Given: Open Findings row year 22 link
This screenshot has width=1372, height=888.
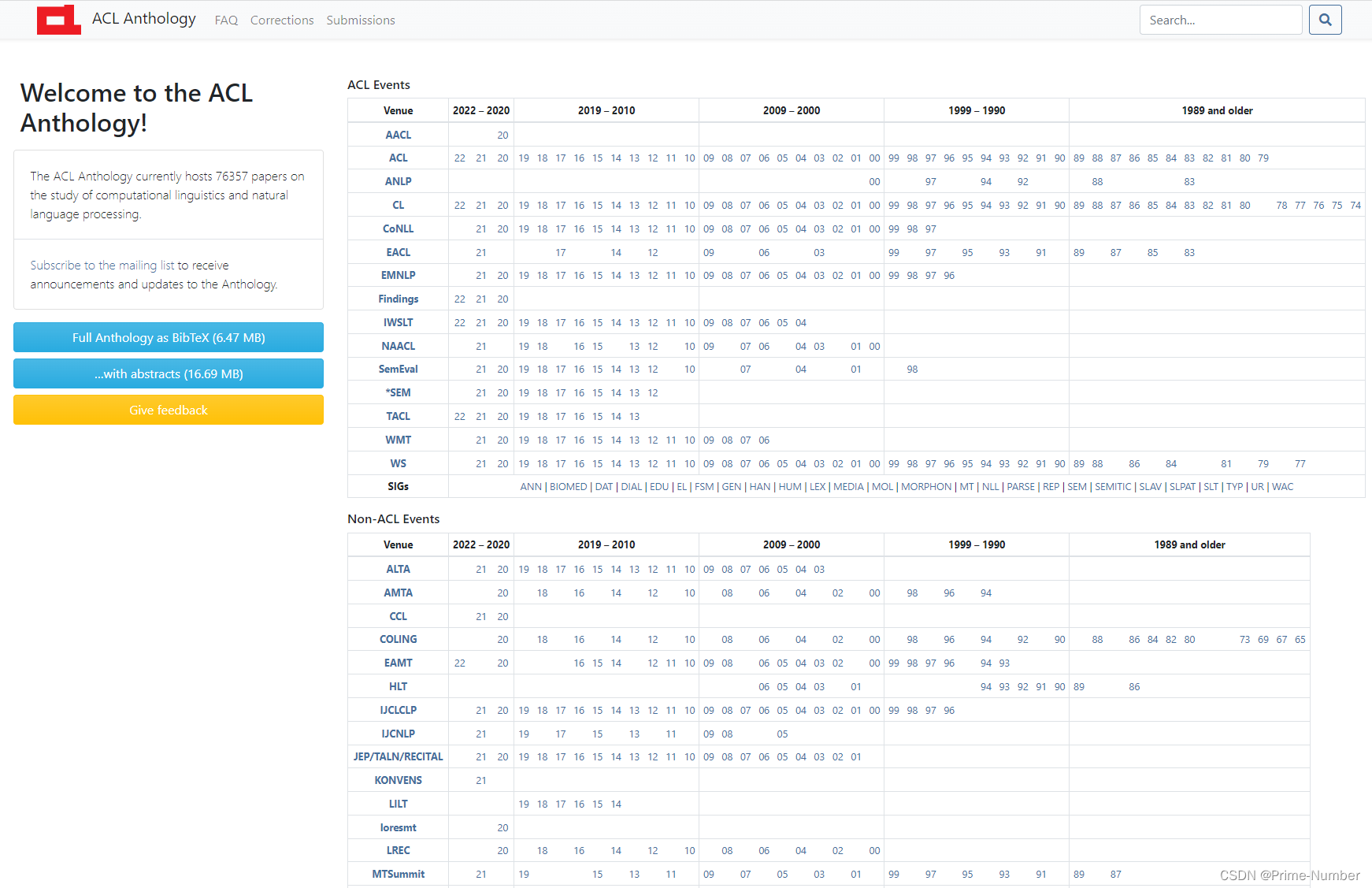Looking at the screenshot, I should click(x=460, y=299).
